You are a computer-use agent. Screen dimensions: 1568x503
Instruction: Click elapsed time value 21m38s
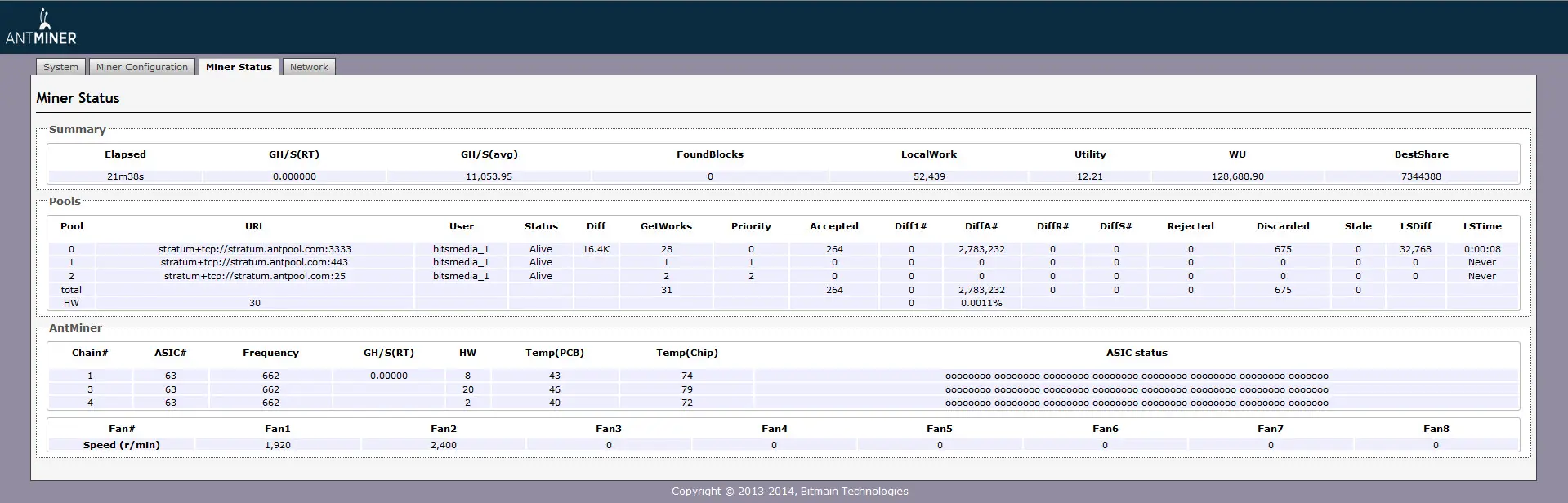[x=125, y=176]
